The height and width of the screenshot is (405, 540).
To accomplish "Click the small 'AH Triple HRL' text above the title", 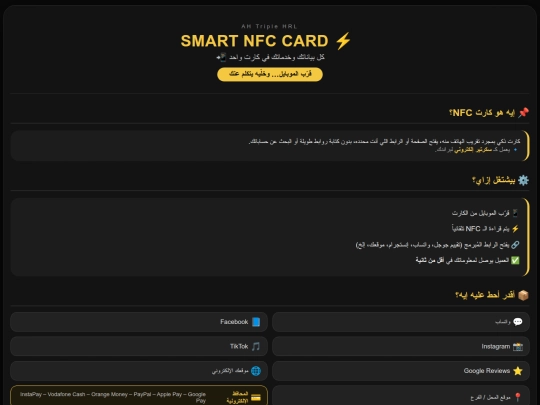I will coord(269,26).
